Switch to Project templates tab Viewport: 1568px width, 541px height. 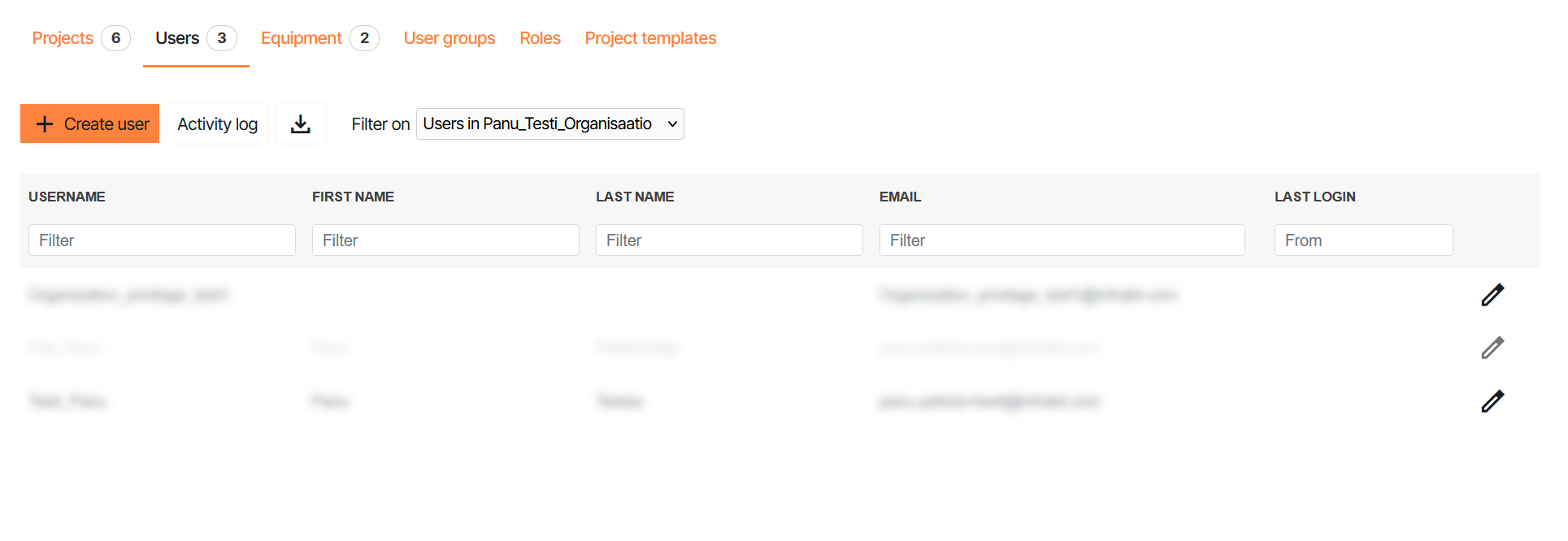(x=650, y=38)
